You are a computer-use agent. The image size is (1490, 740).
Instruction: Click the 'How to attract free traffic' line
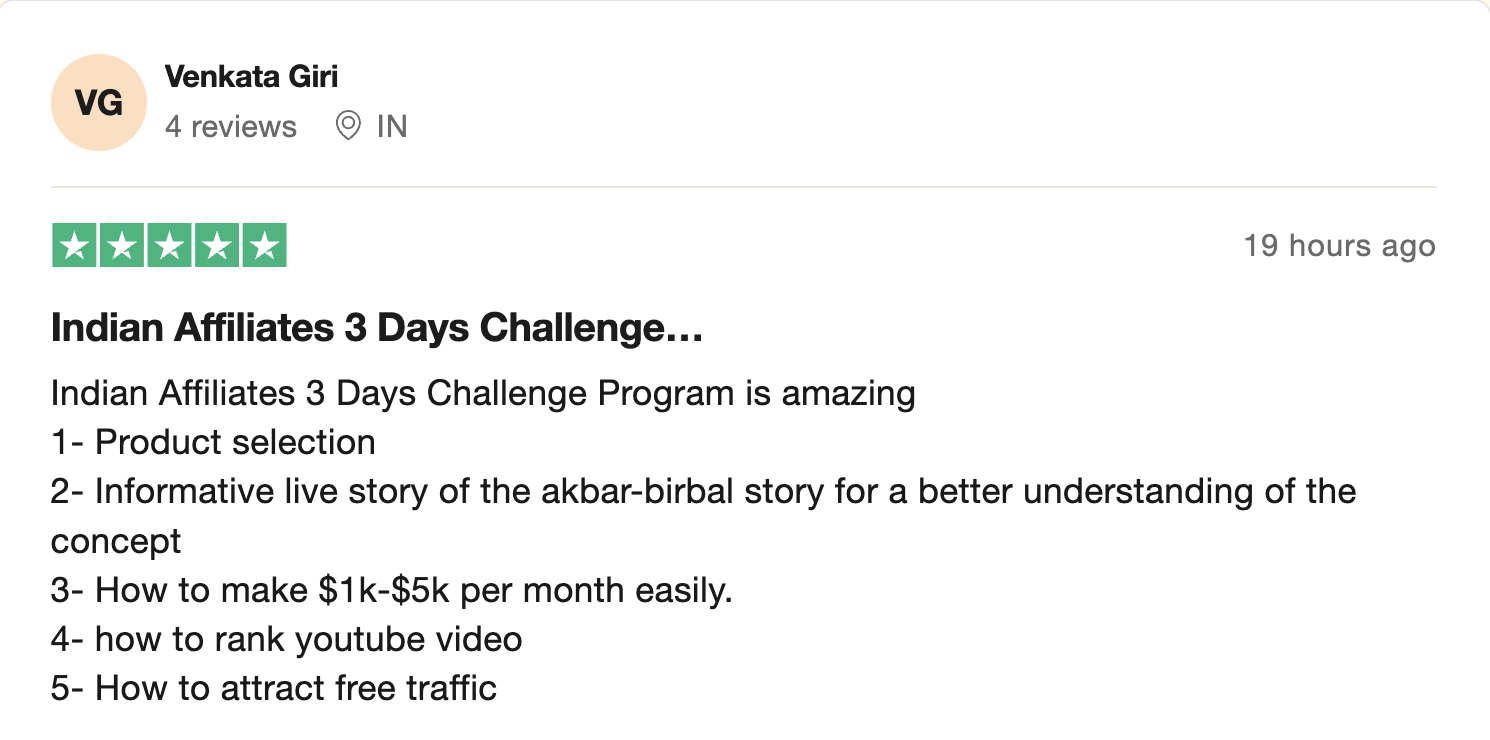[273, 688]
